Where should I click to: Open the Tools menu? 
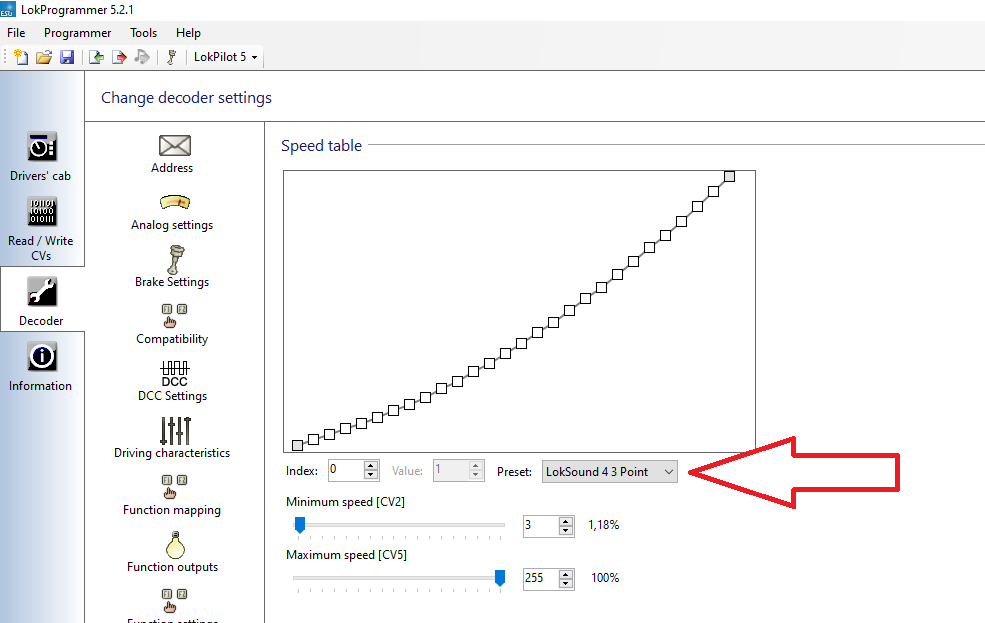(x=143, y=33)
